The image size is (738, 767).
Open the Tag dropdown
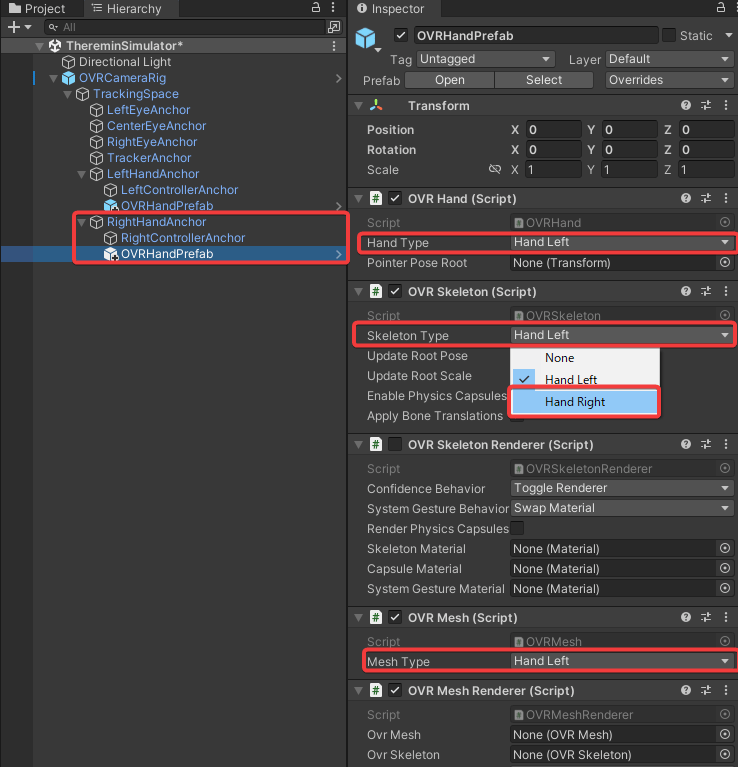click(x=485, y=59)
